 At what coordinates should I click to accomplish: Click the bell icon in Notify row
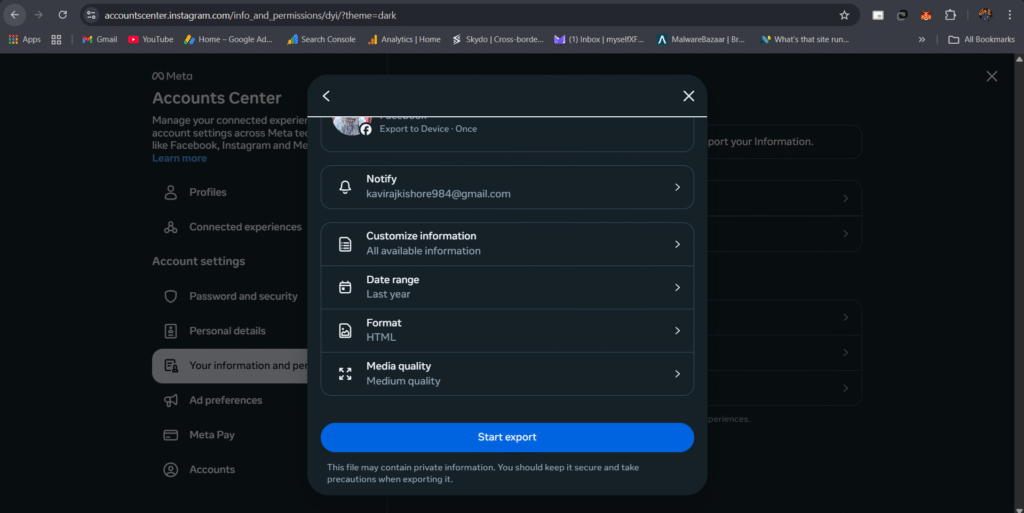[345, 187]
